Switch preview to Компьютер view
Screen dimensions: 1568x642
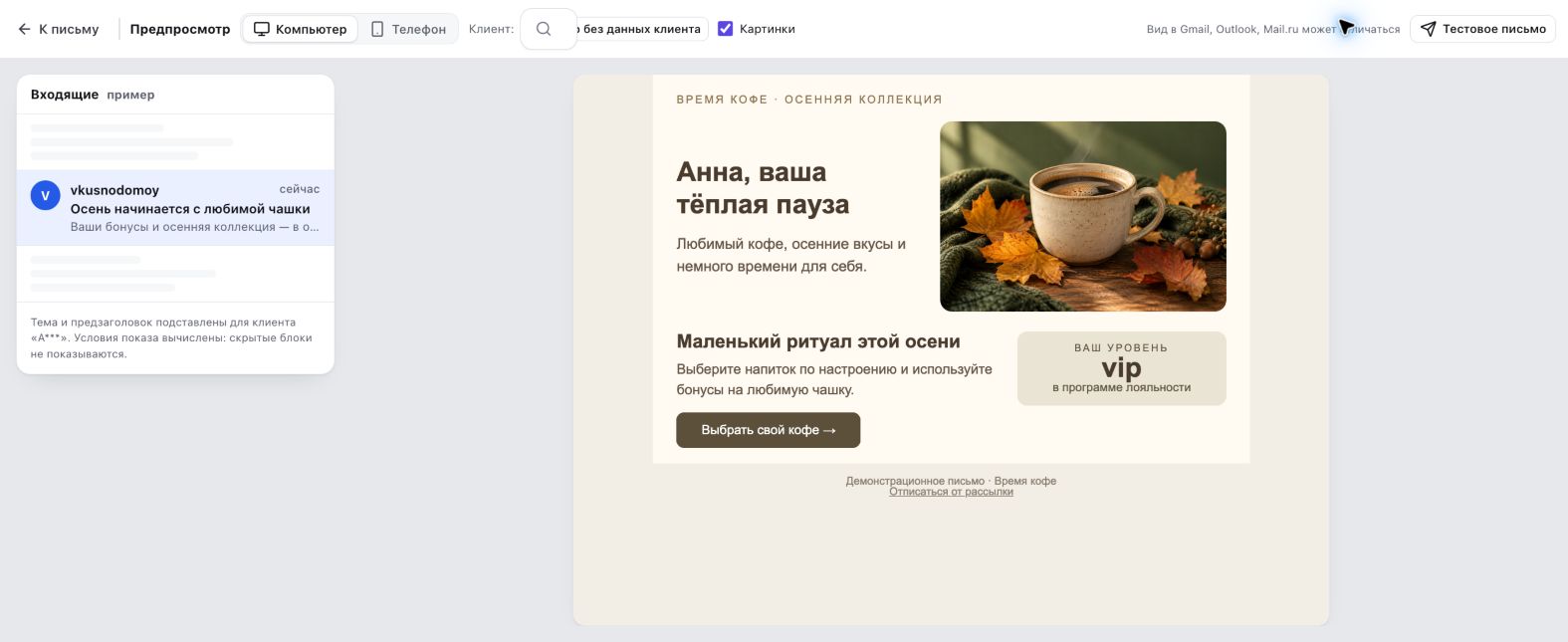pos(300,29)
